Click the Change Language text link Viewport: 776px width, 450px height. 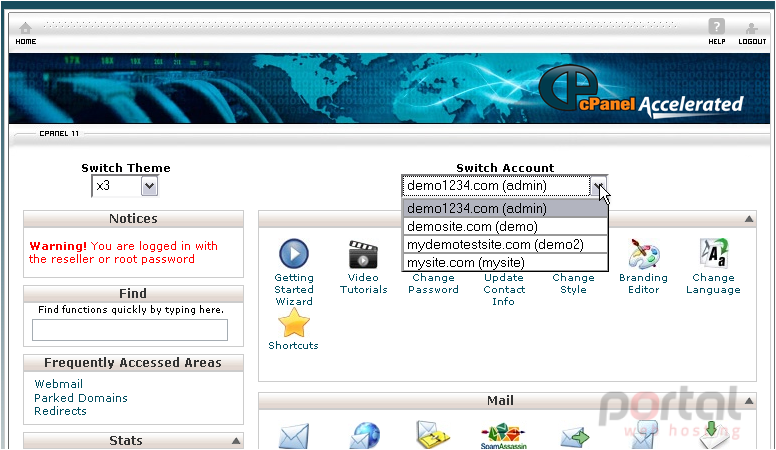[x=713, y=284]
